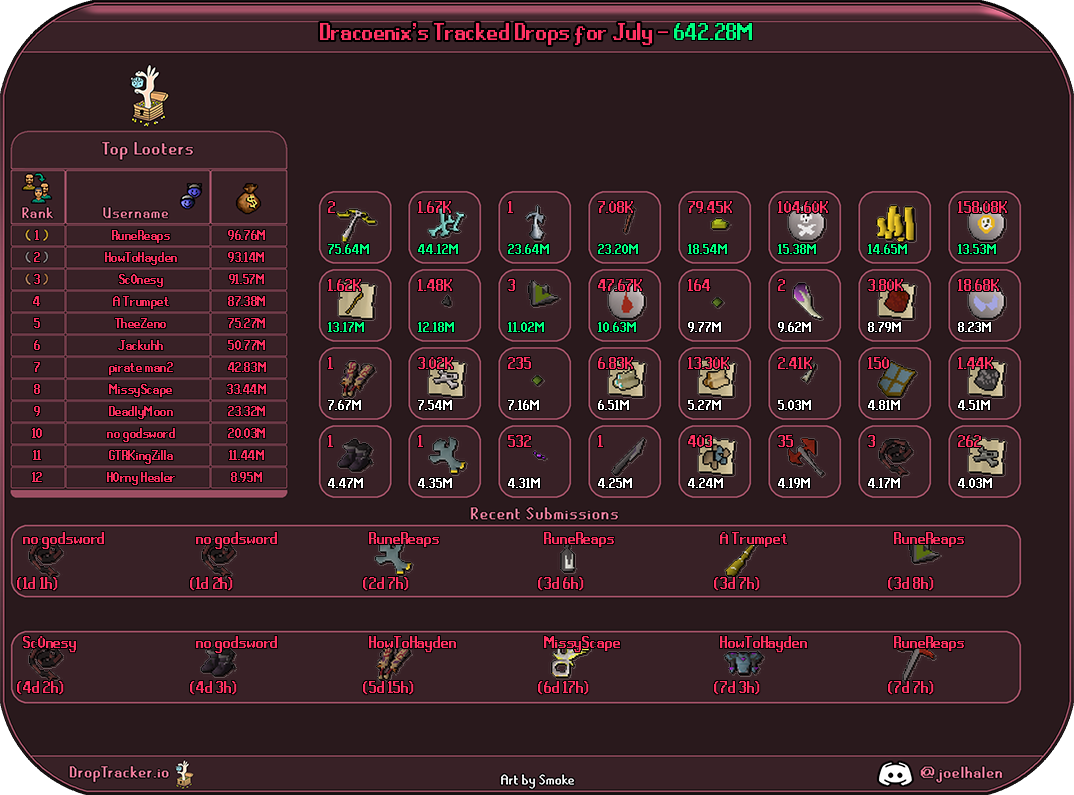Viewport: 1074px width, 795px height.
Task: Select the rune tile worth 13.53M
Action: pos(984,227)
